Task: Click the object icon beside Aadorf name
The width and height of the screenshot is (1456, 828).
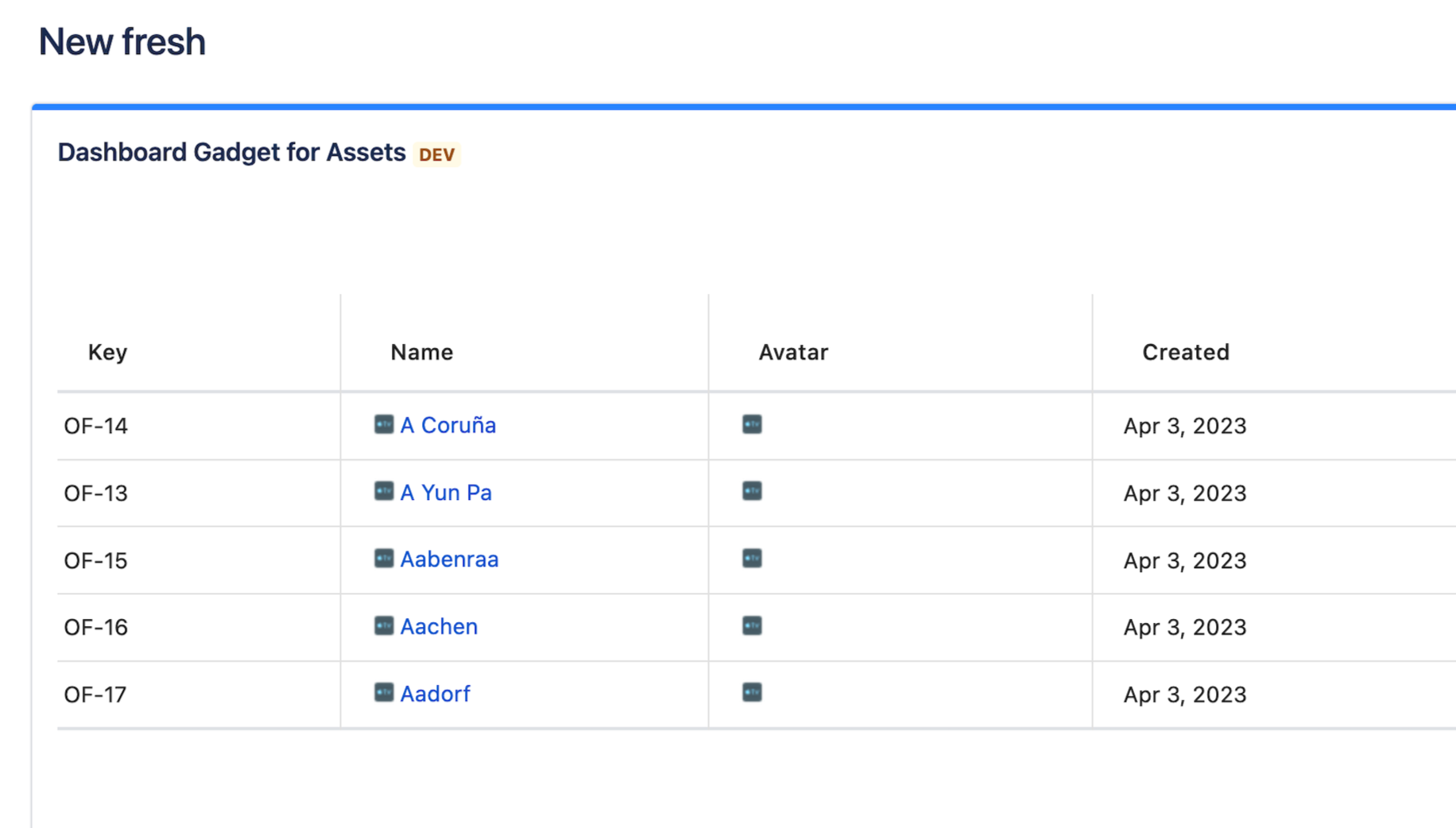Action: pos(384,693)
